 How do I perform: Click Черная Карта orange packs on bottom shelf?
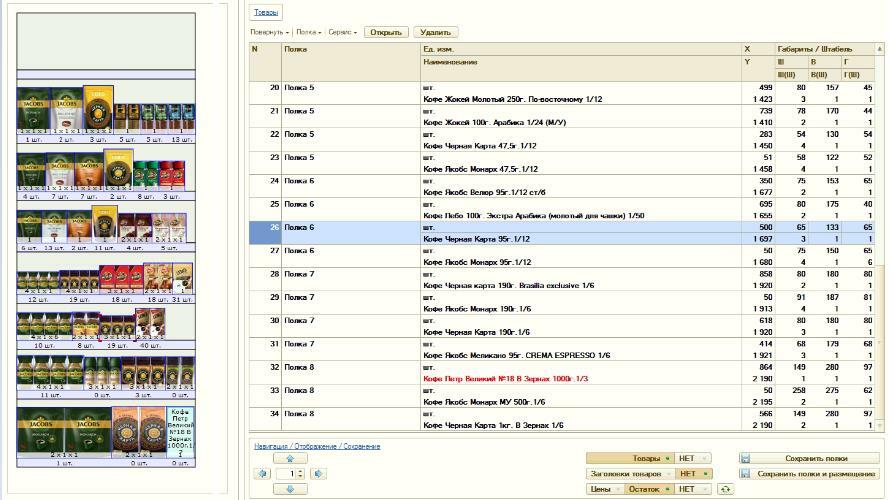click(x=139, y=430)
